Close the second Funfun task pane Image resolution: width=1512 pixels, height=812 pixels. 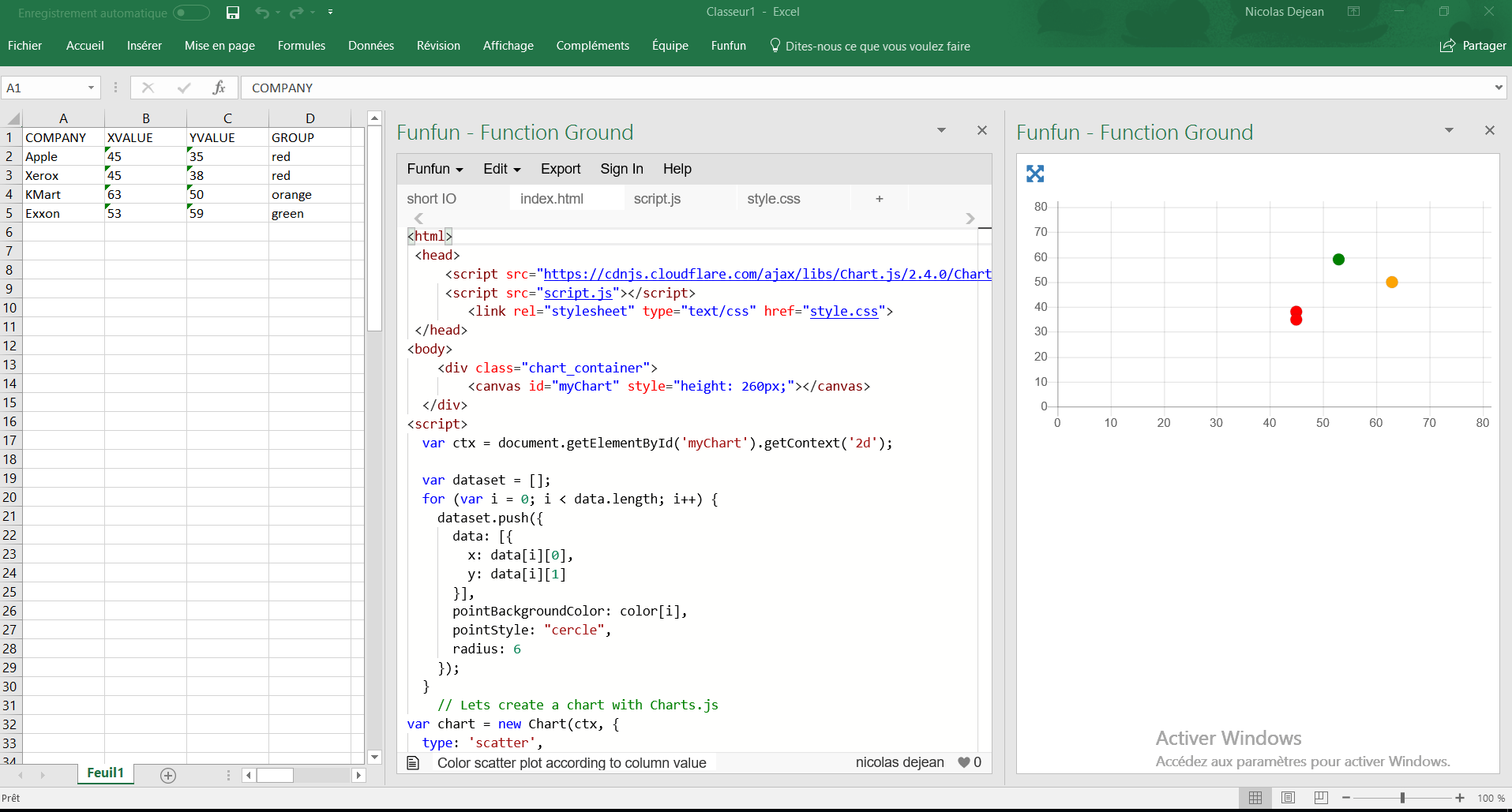[1490, 130]
